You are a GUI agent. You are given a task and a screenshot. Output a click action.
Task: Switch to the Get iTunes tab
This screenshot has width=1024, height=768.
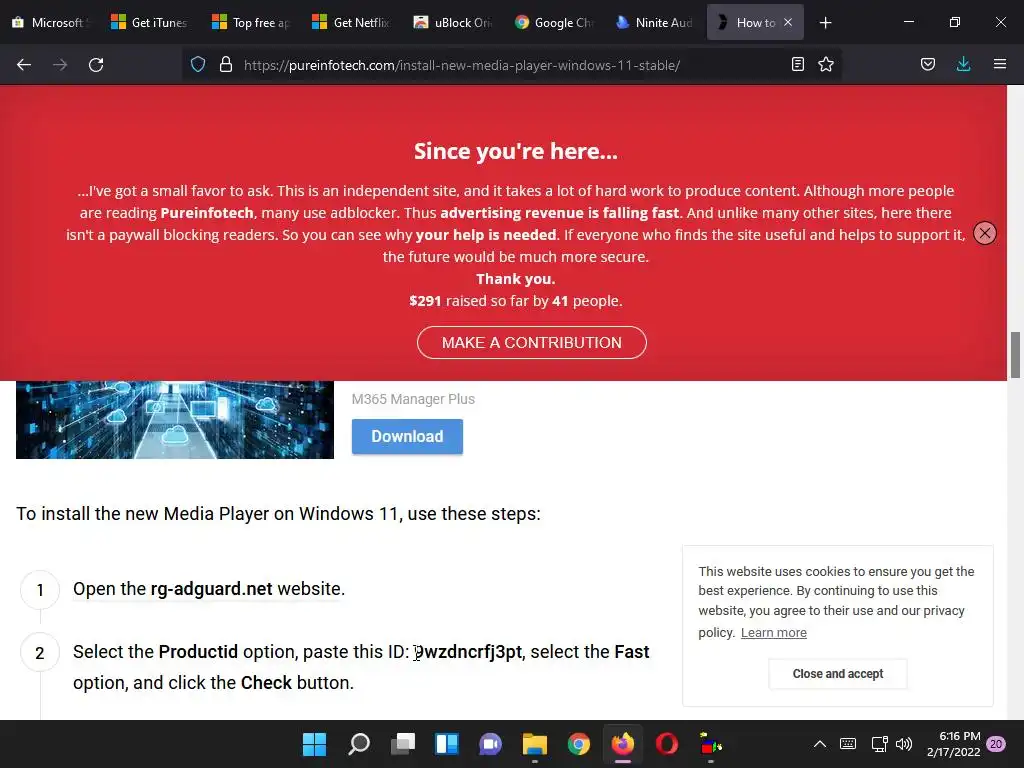click(150, 22)
